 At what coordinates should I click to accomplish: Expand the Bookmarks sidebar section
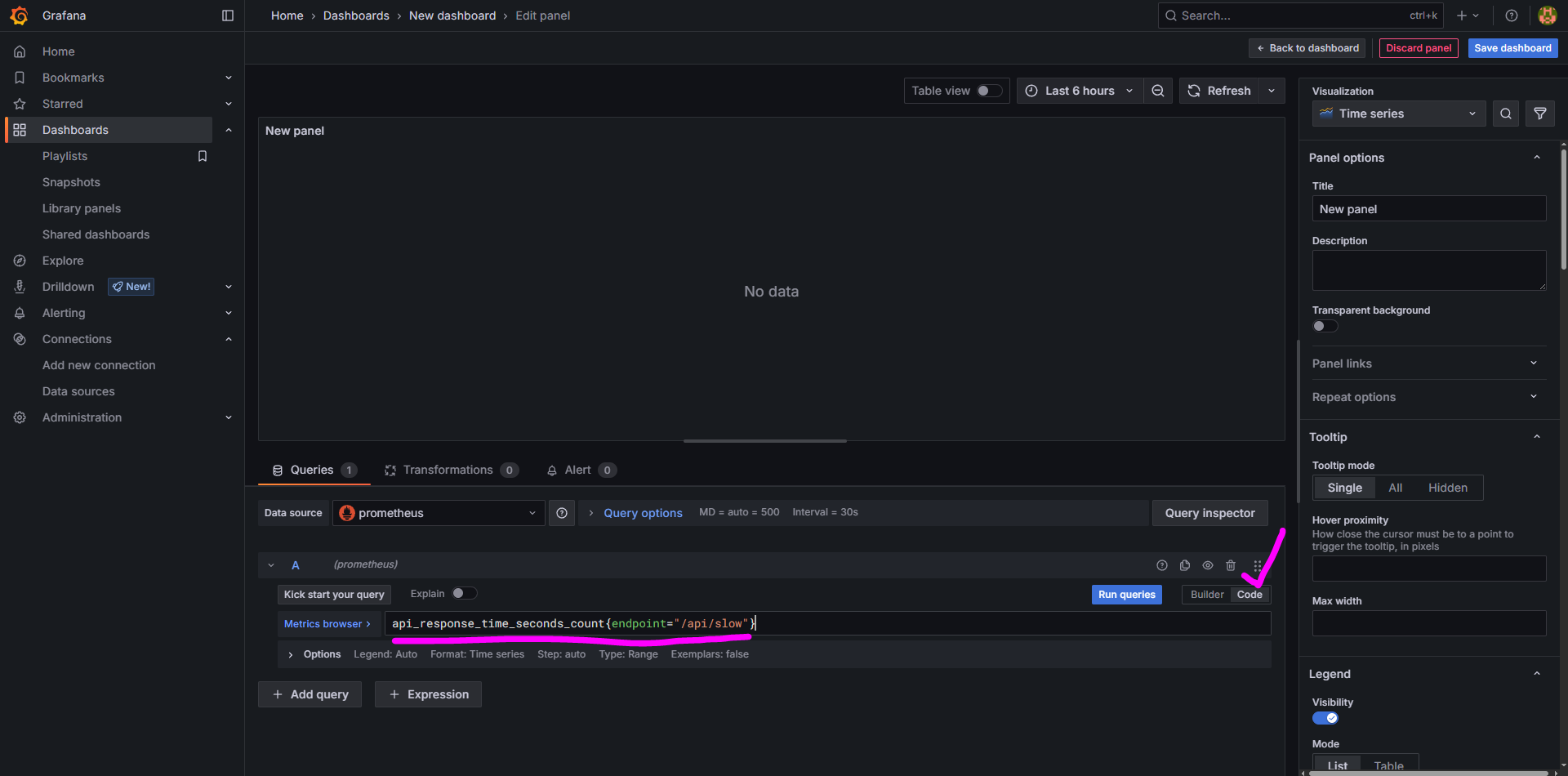pos(229,78)
